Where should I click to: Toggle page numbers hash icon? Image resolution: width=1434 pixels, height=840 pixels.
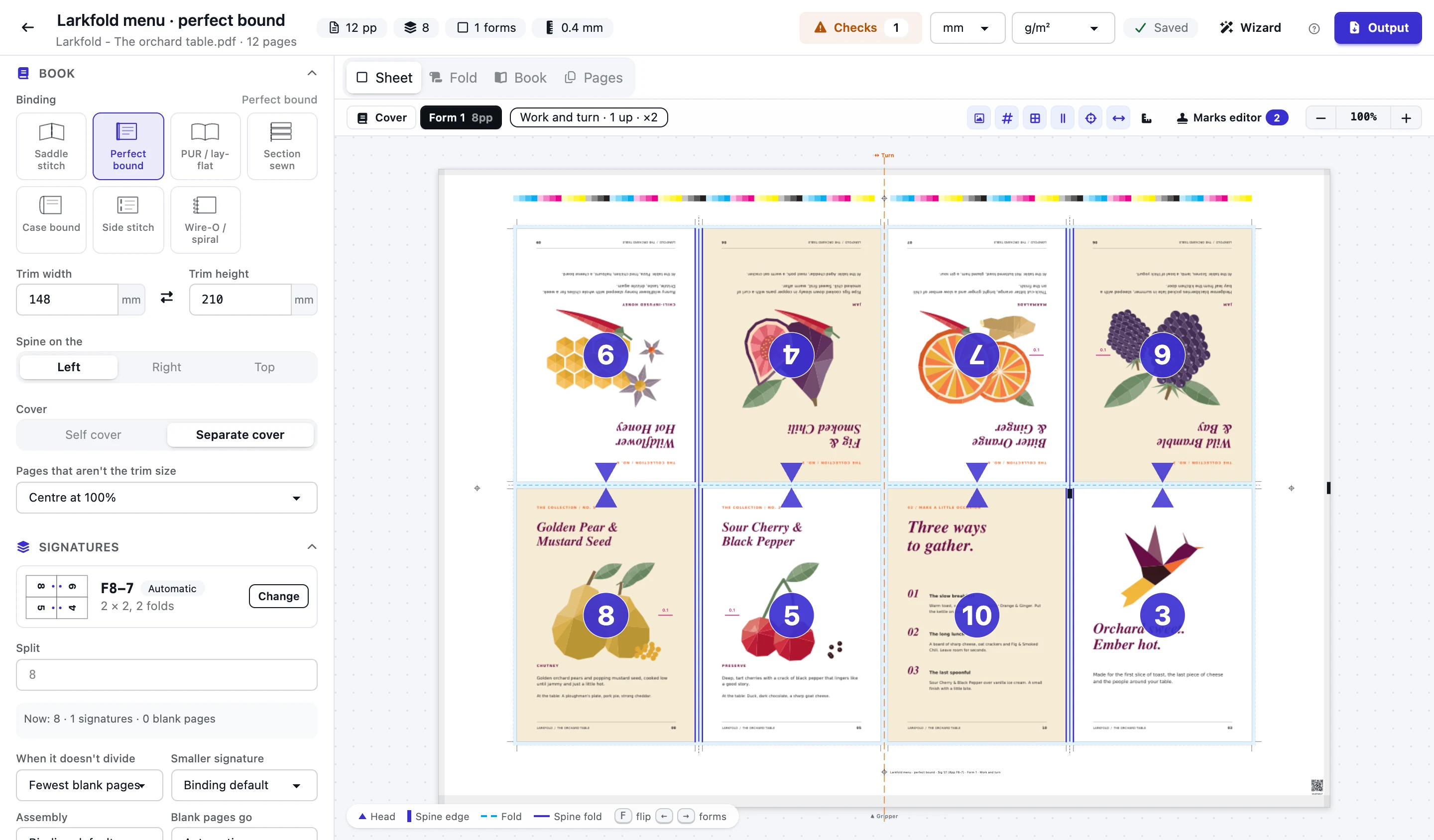coord(1007,118)
